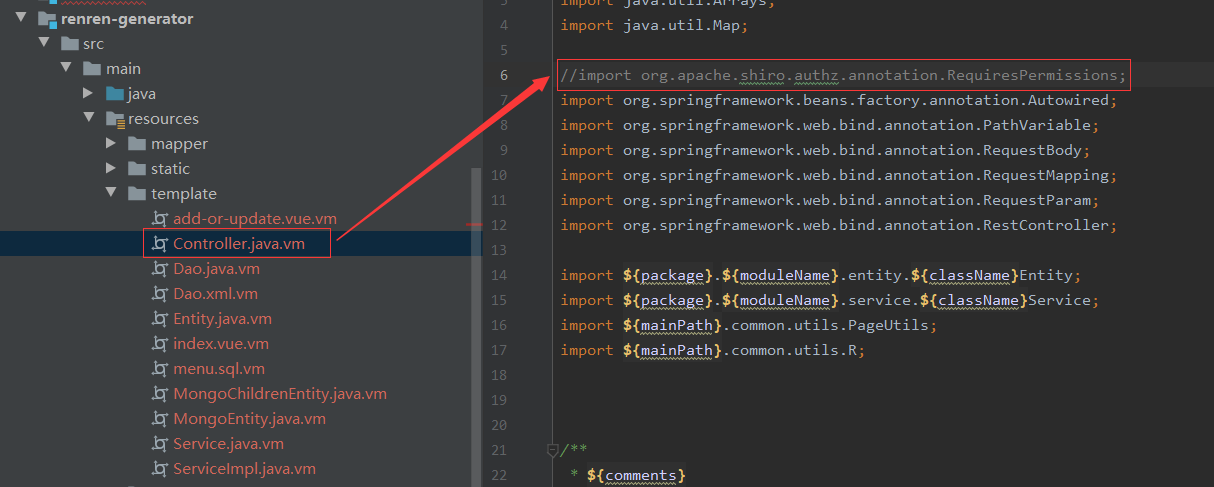This screenshot has width=1214, height=487.
Task: Click the template folder icon
Action: coord(137,194)
